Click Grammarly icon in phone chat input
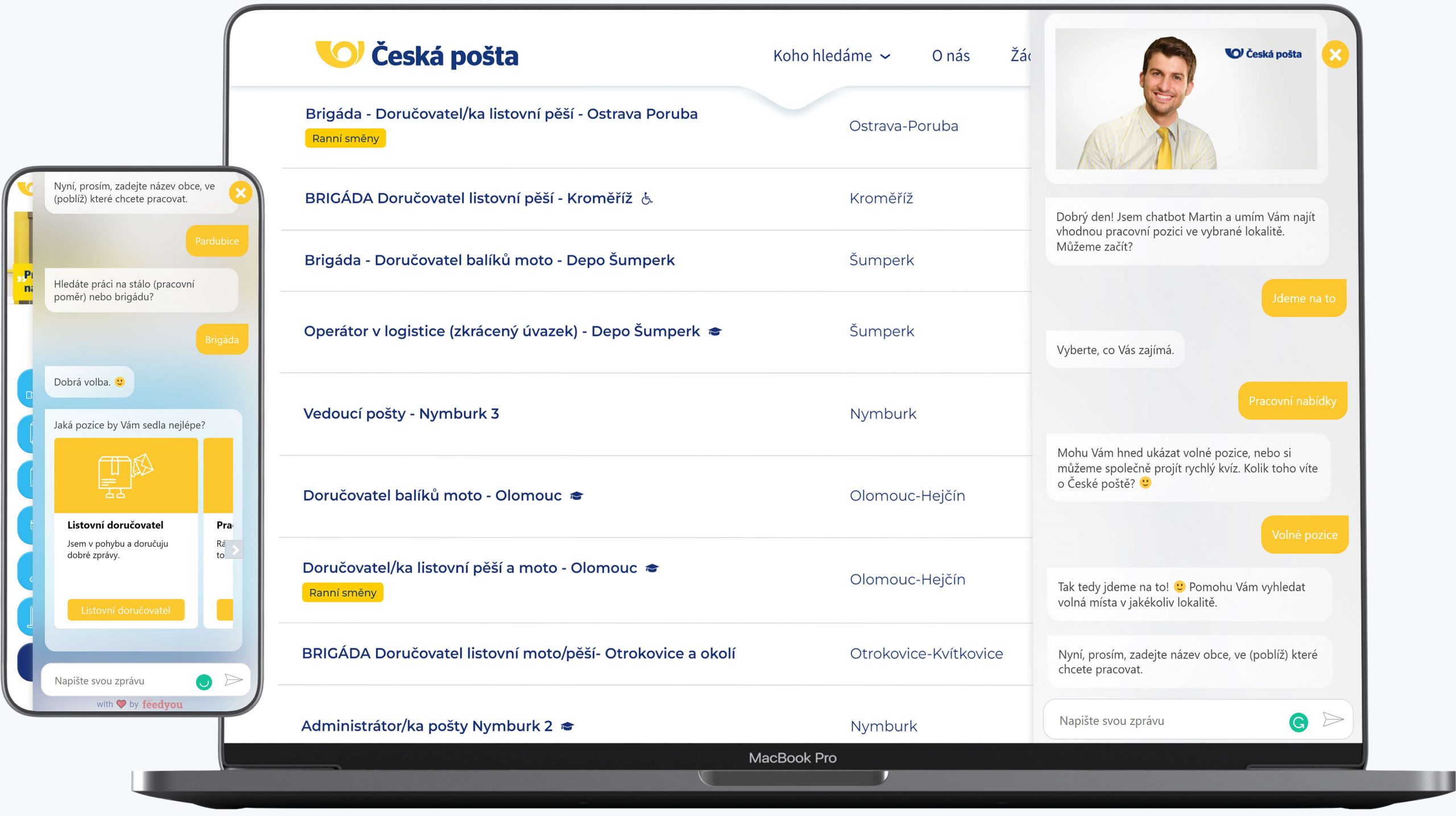Image resolution: width=1456 pixels, height=816 pixels. tap(204, 681)
